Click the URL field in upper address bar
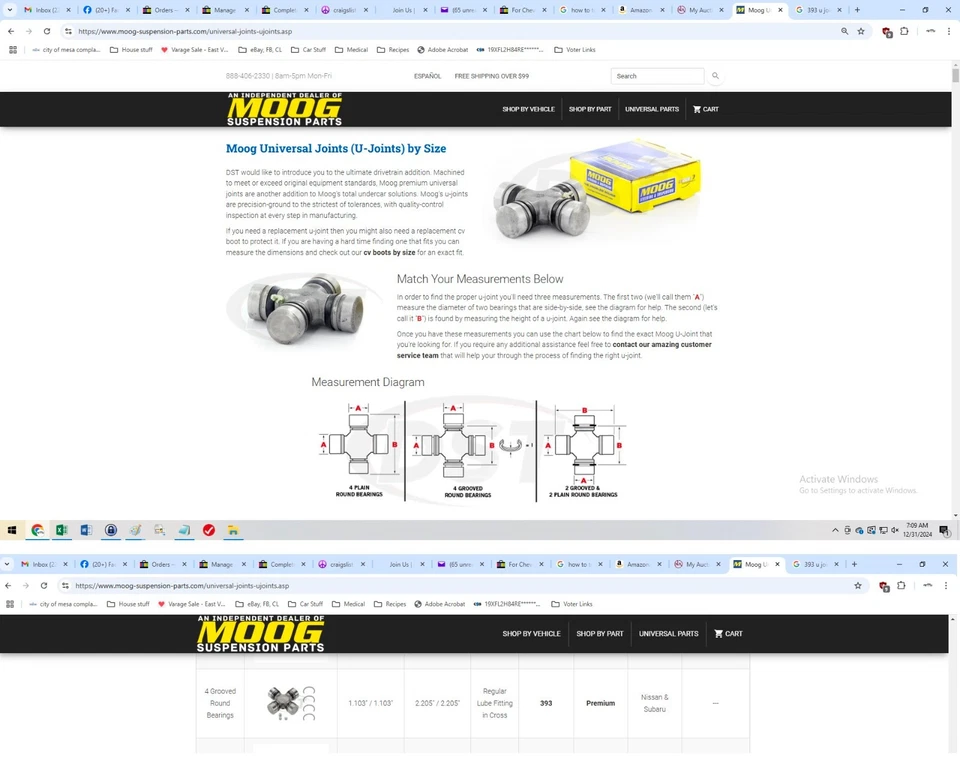Screen dimensions: 960x760 pos(453,31)
